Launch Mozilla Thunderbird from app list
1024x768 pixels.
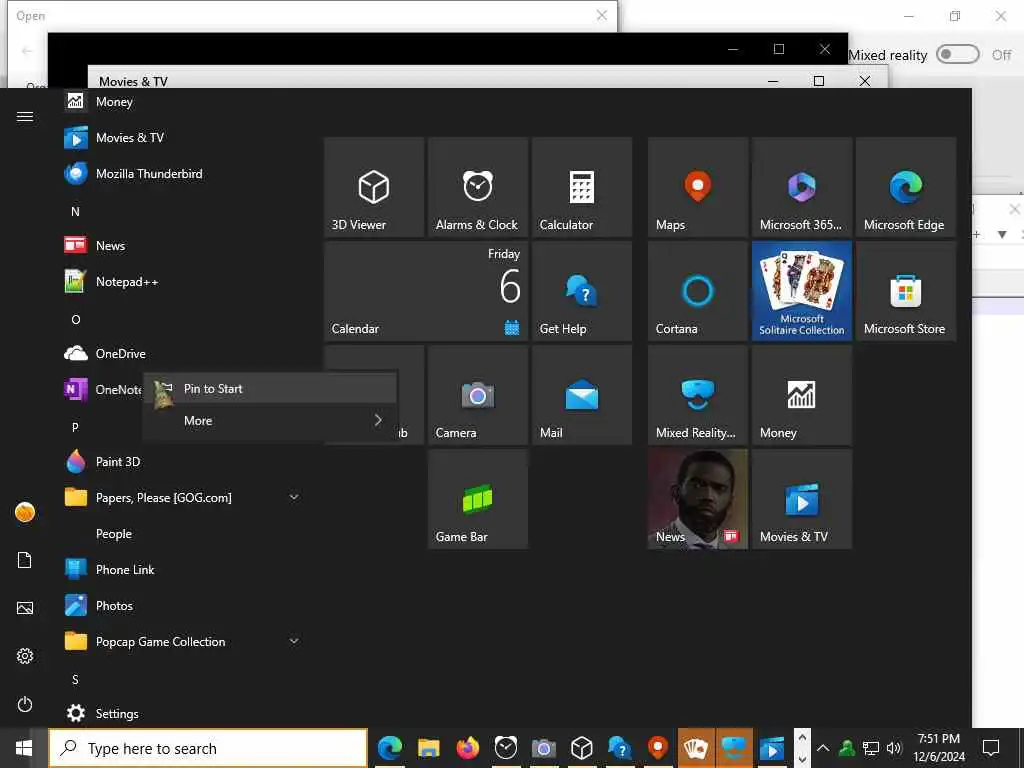pyautogui.click(x=183, y=174)
